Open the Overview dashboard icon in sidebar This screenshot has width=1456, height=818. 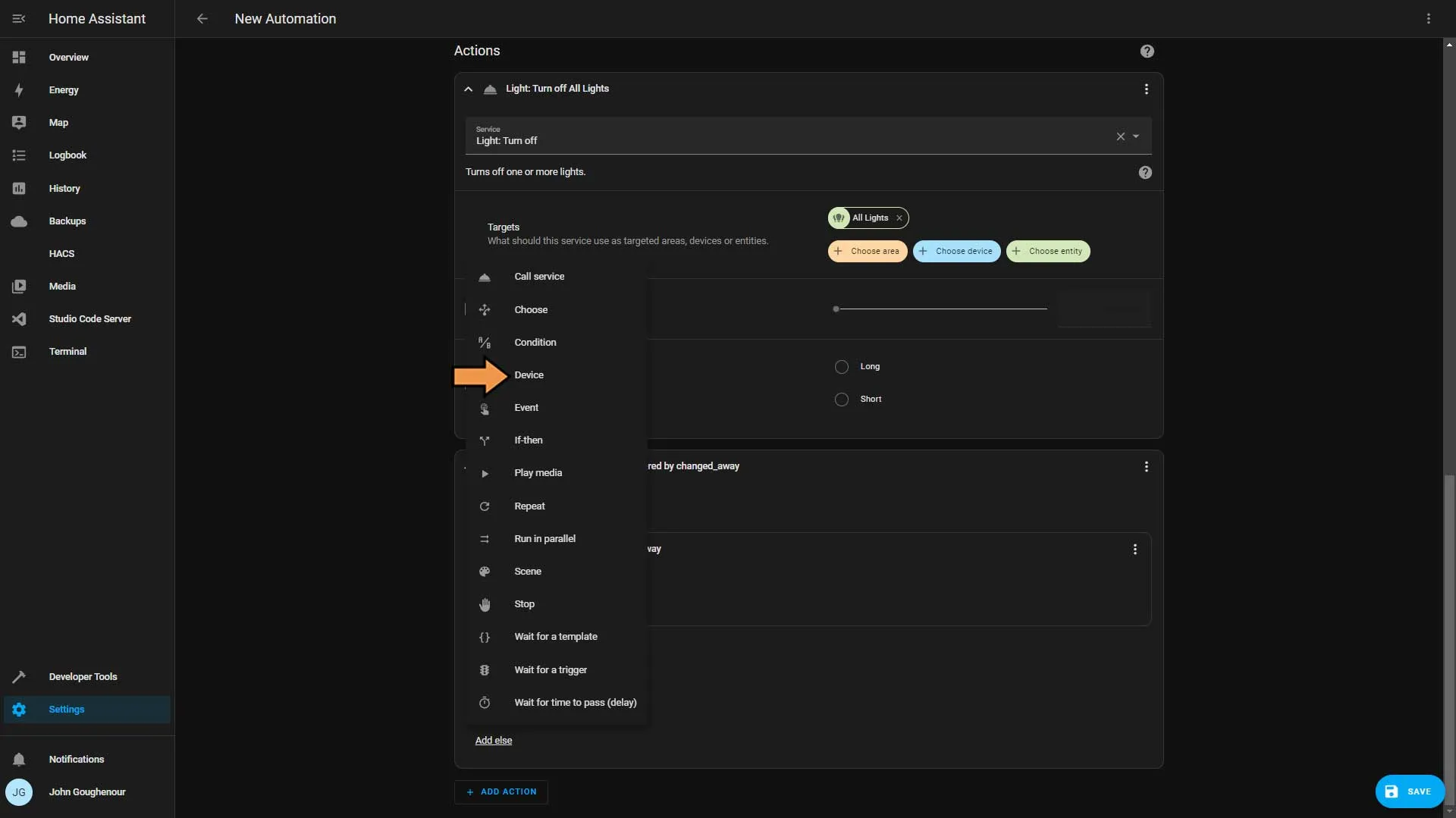click(x=19, y=57)
